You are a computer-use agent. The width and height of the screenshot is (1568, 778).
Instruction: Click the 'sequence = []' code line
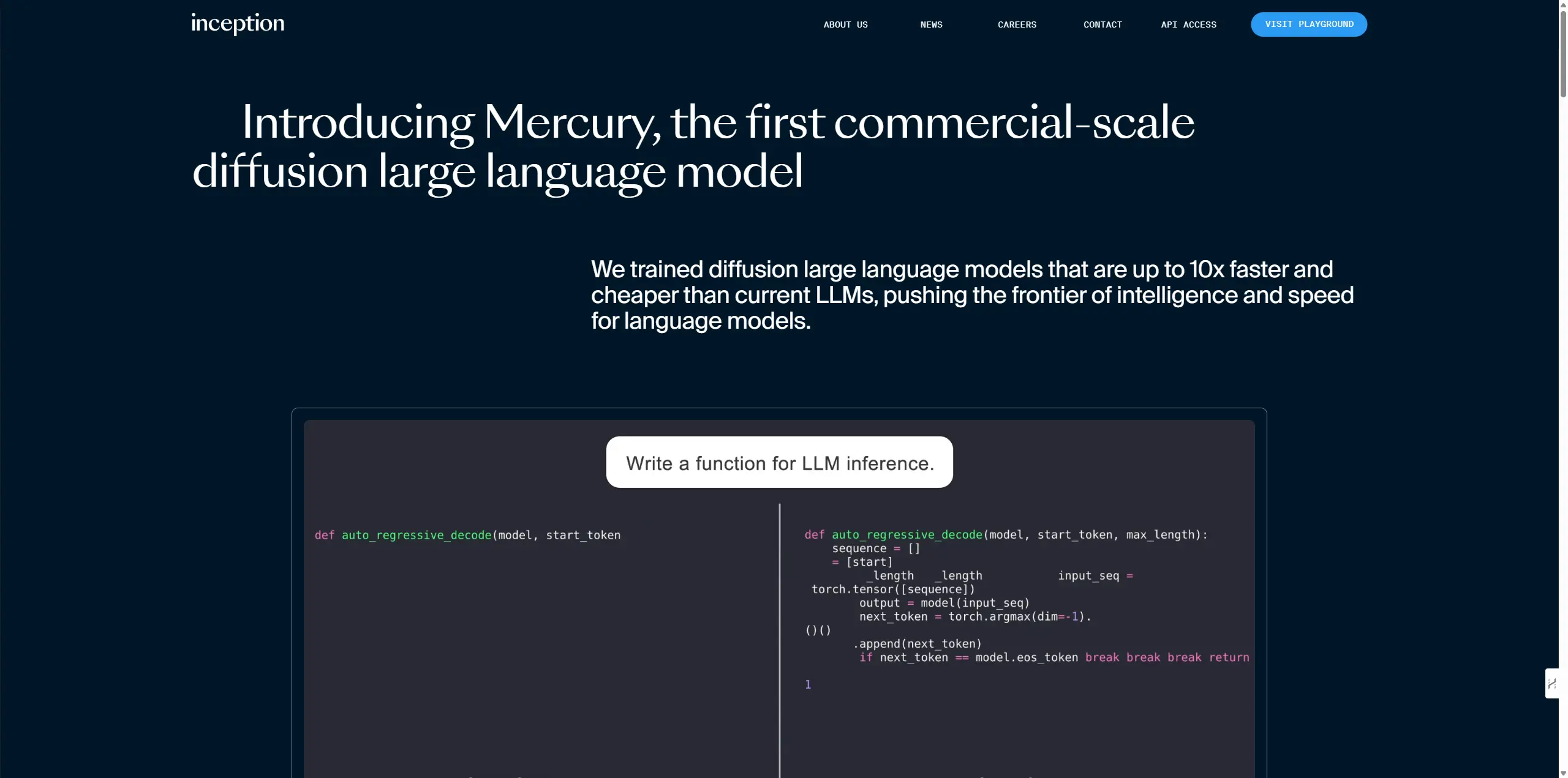(x=876, y=548)
